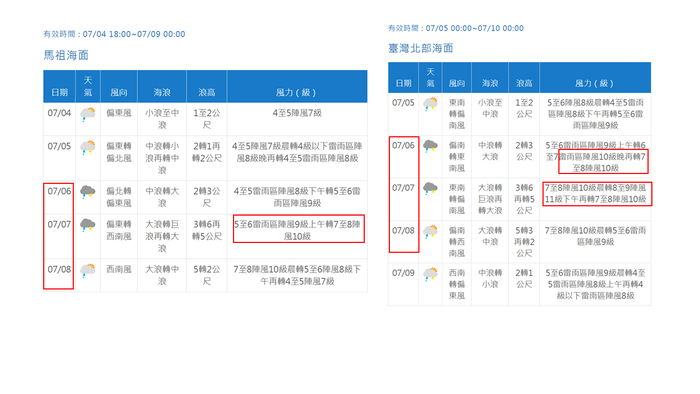The height and width of the screenshot is (394, 700).
Task: Click the 有效時間 07/05 00:00 text
Action: pyautogui.click(x=456, y=28)
